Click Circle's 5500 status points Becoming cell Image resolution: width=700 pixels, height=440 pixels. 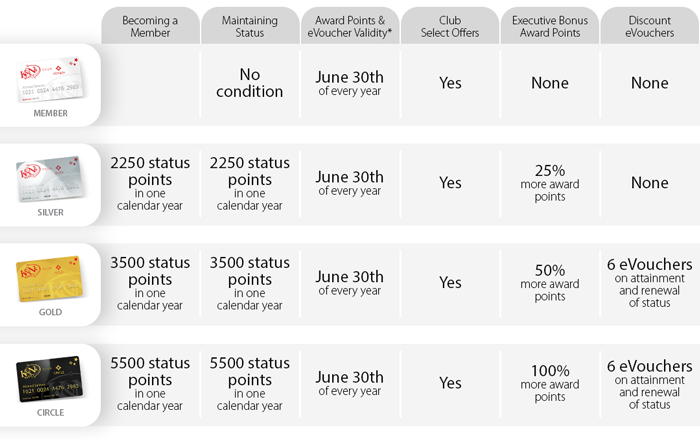point(149,383)
